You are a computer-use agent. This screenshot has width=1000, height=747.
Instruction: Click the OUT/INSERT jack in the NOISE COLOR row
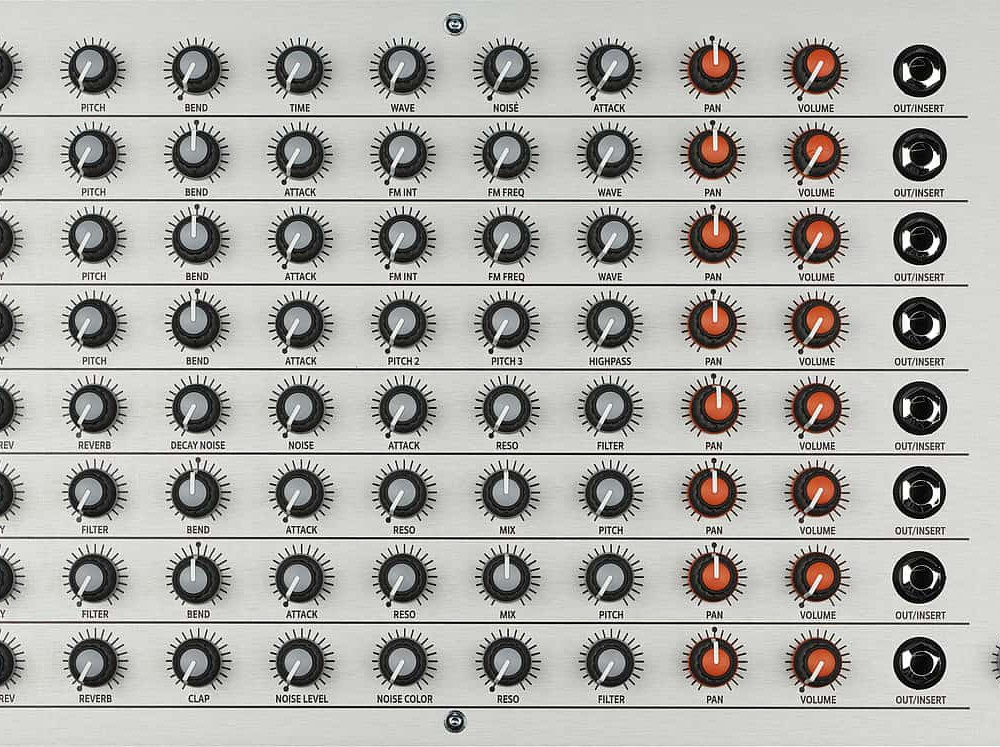pos(919,662)
